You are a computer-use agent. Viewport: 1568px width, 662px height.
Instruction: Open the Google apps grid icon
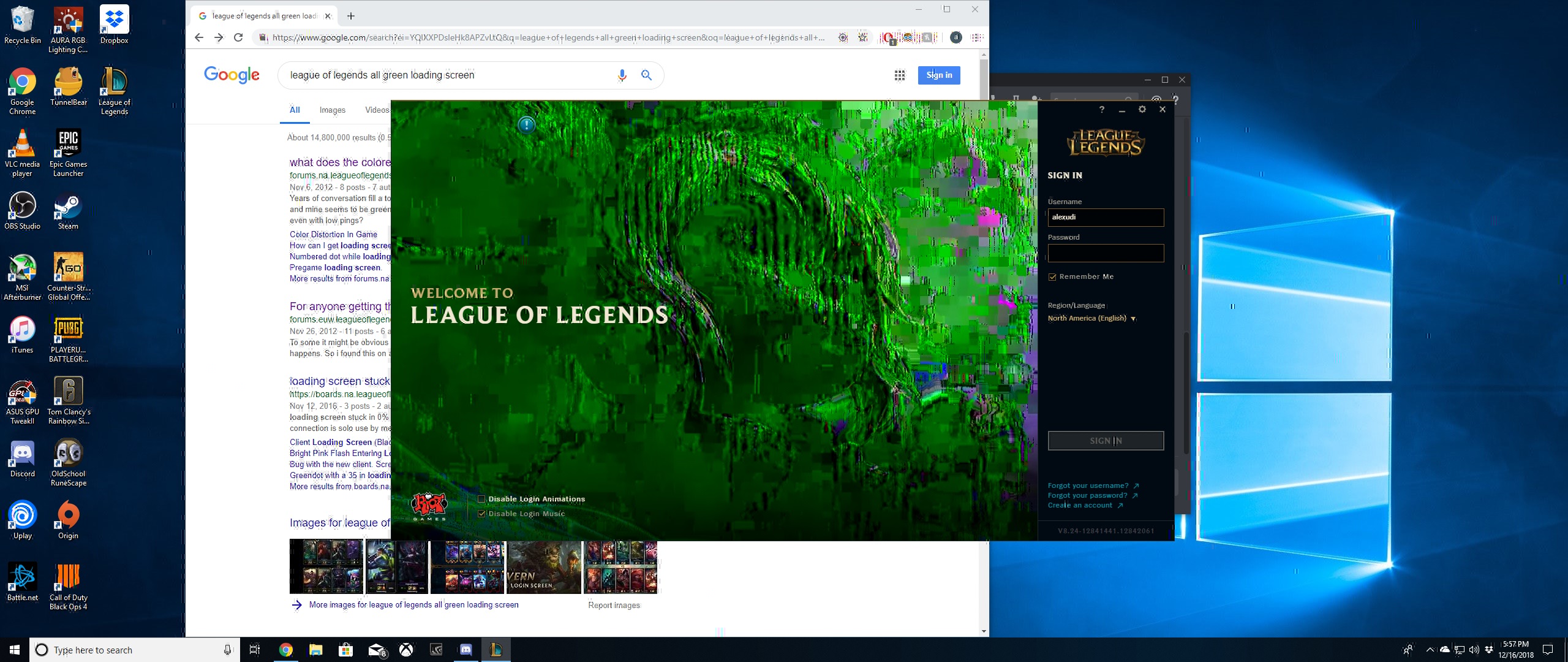(899, 75)
